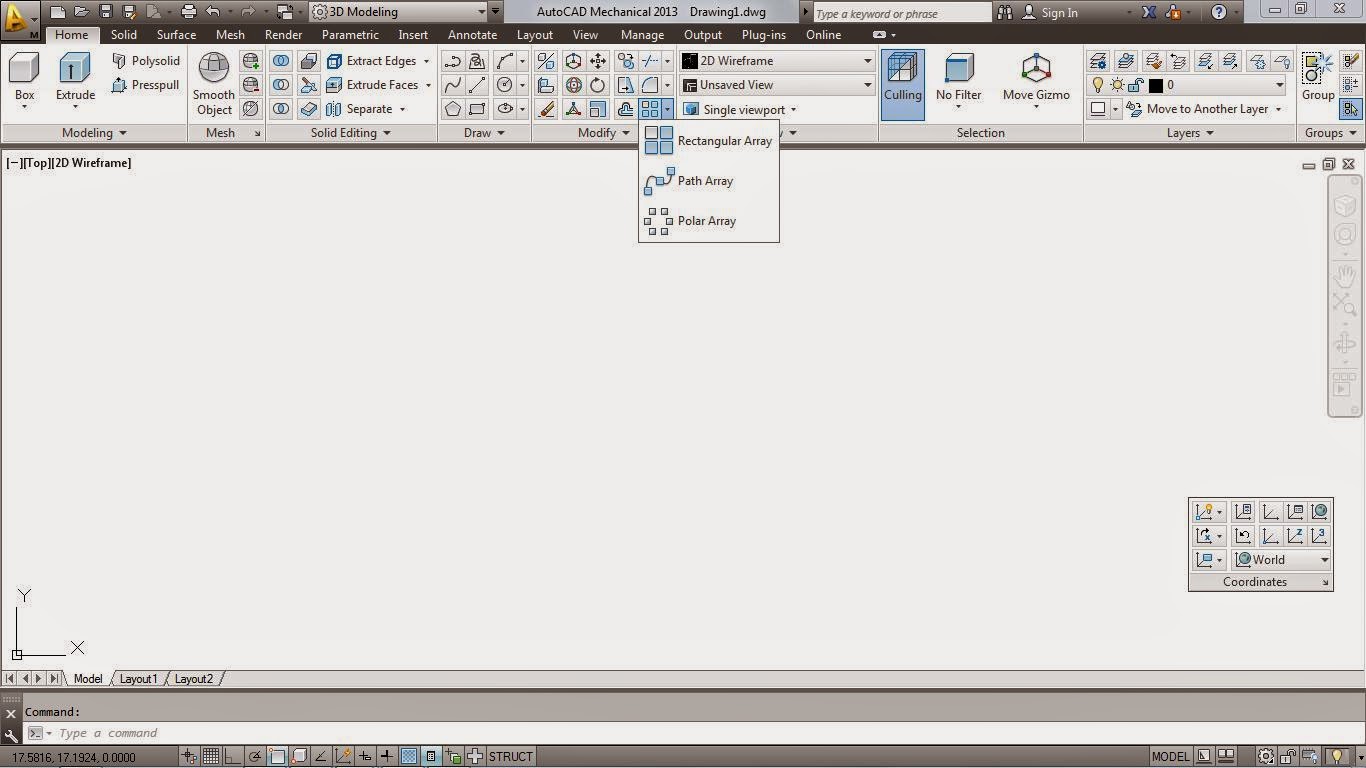This screenshot has width=1366, height=768.
Task: Expand the Solid Editing panel title
Action: tap(350, 133)
